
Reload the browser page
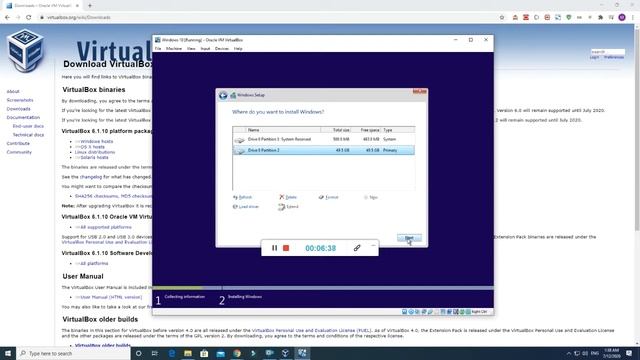click(x=29, y=18)
